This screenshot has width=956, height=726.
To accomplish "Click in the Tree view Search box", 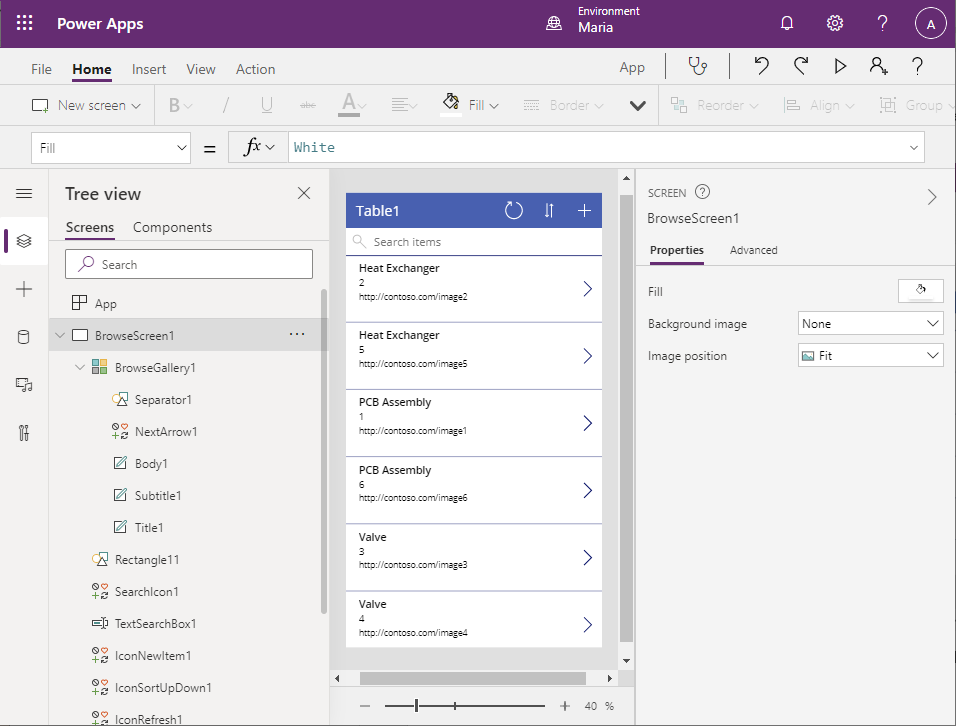I will click(189, 264).
